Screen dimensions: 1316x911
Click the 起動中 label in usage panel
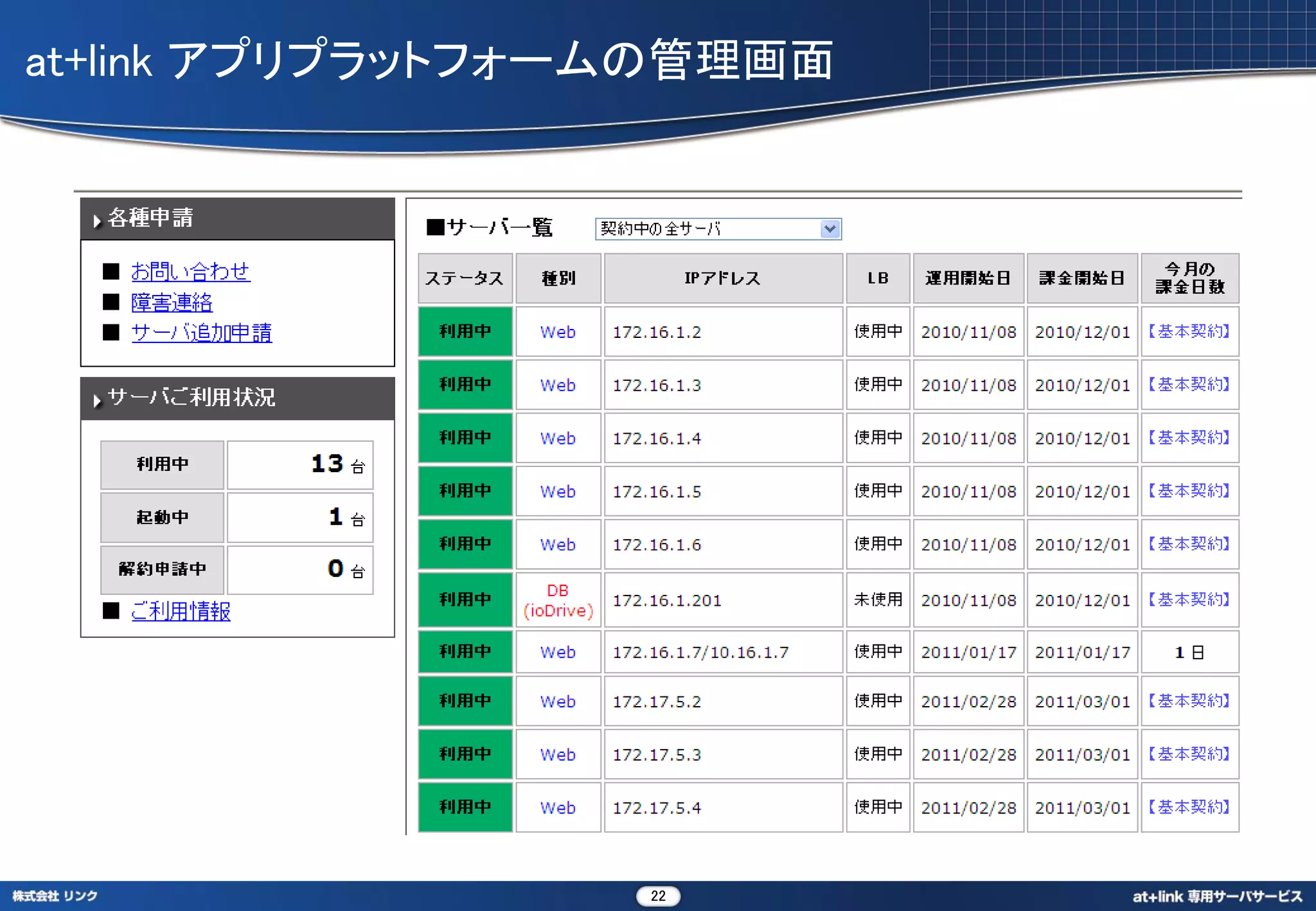coord(162,517)
